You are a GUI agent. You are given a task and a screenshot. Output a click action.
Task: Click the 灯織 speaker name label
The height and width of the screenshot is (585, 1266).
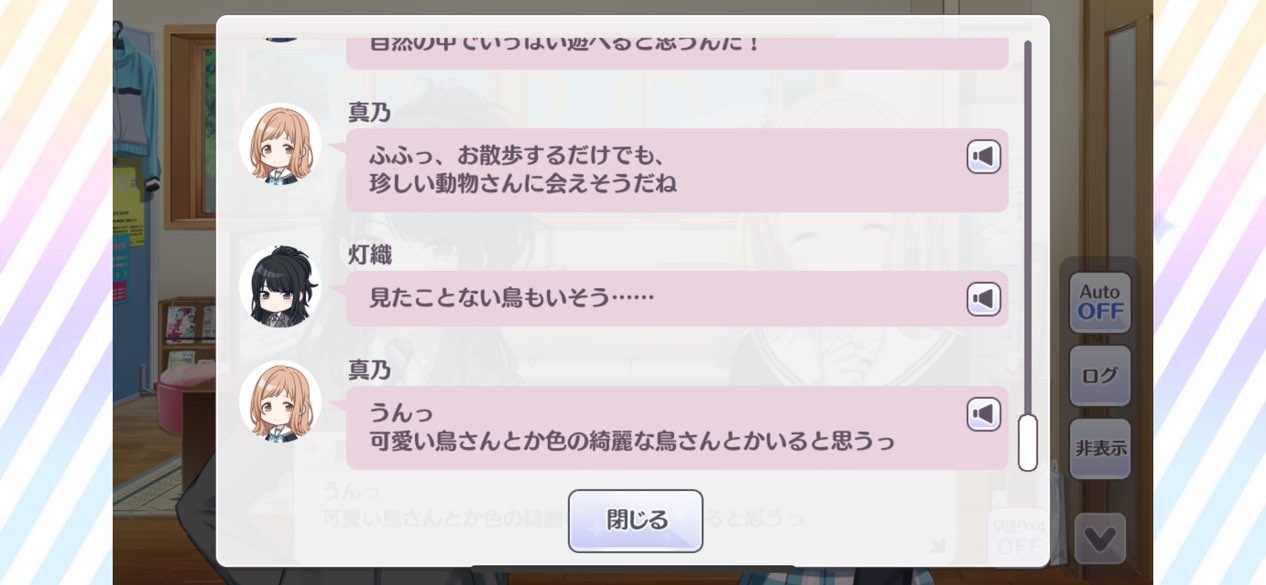point(370,256)
